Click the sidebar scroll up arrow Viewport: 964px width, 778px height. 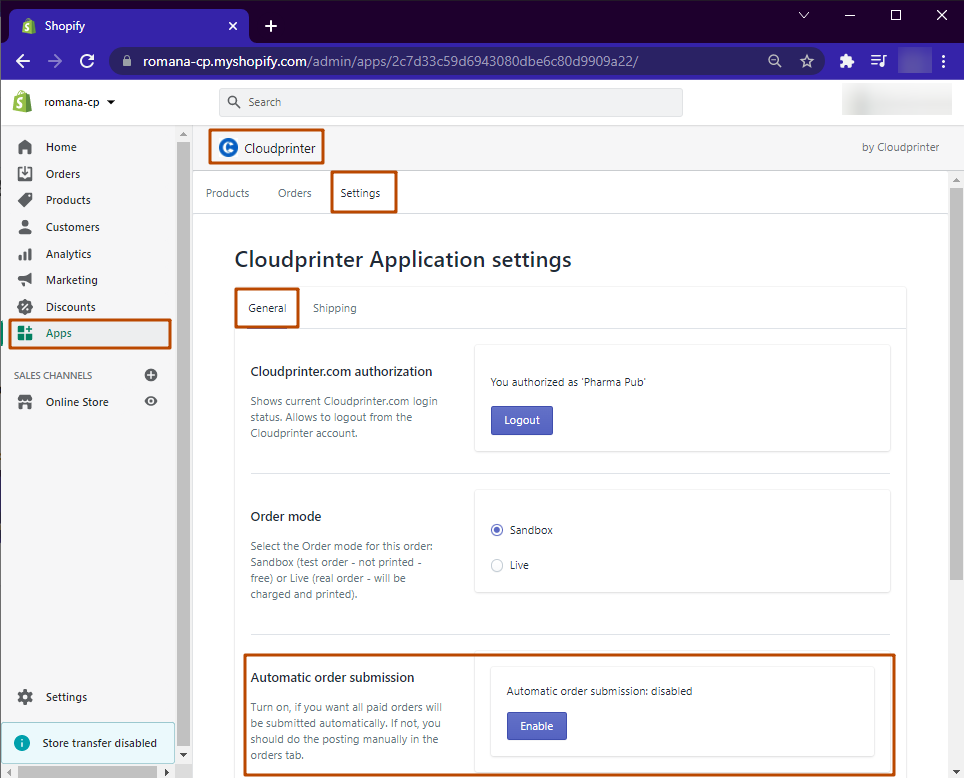point(183,134)
